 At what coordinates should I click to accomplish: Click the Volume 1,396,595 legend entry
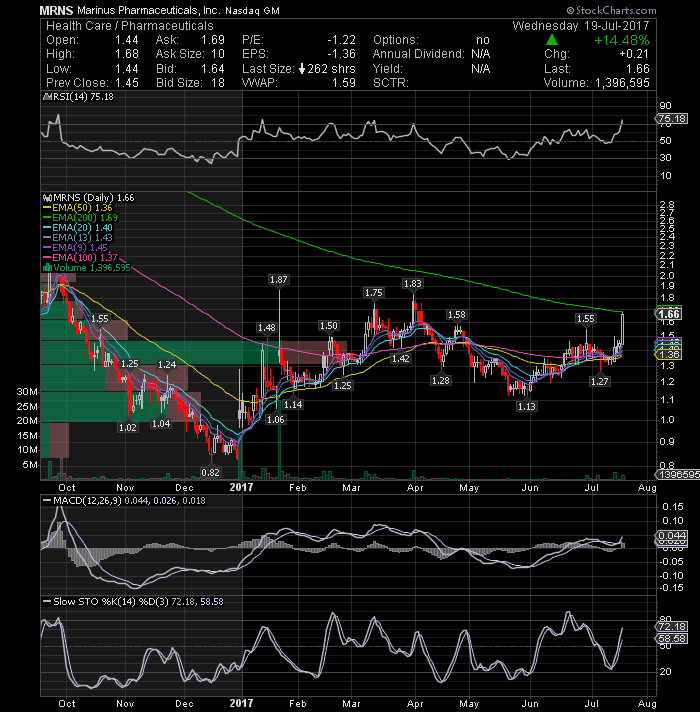[86, 267]
